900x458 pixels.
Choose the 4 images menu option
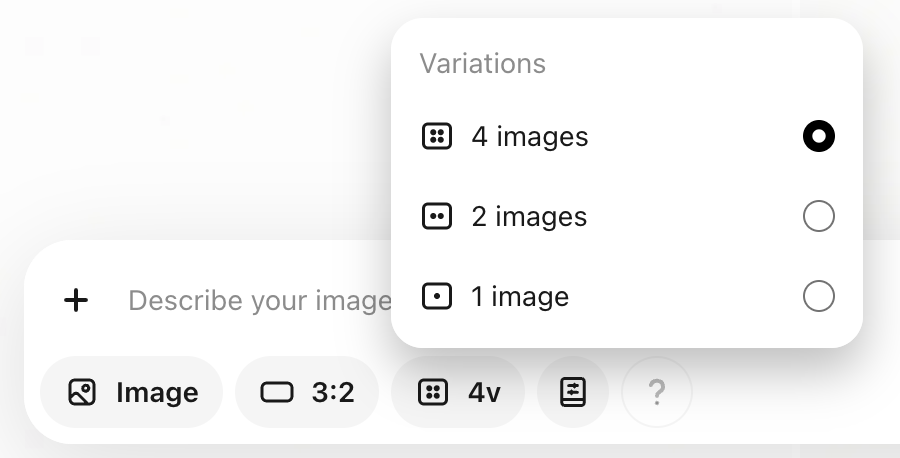pyautogui.click(x=530, y=136)
